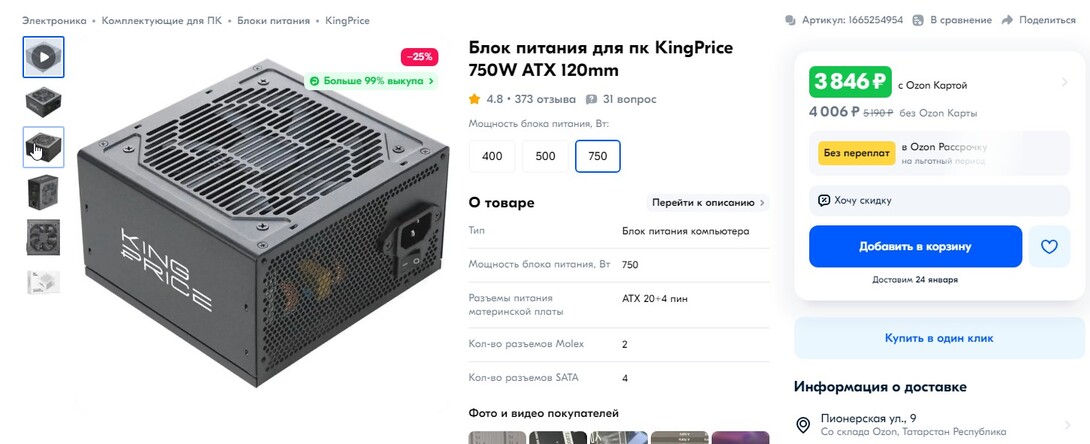This screenshot has height=444, width=1090.
Task: Select the 500 W power option
Action: coord(546,156)
